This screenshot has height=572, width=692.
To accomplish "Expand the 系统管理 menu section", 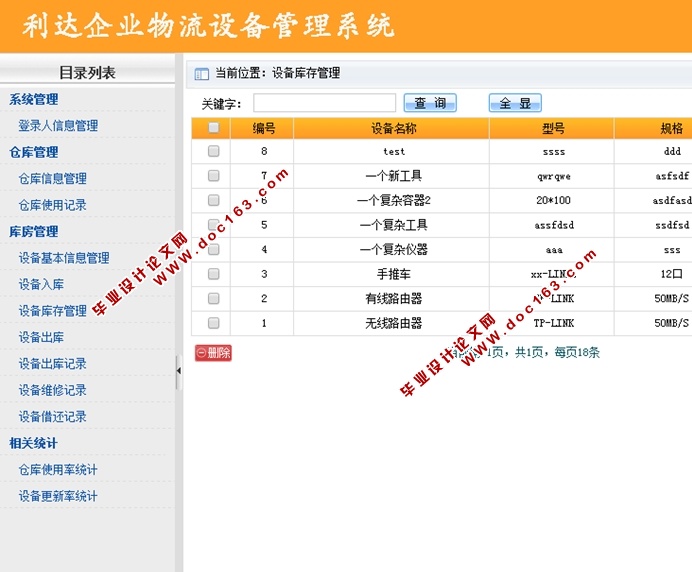I will point(34,99).
